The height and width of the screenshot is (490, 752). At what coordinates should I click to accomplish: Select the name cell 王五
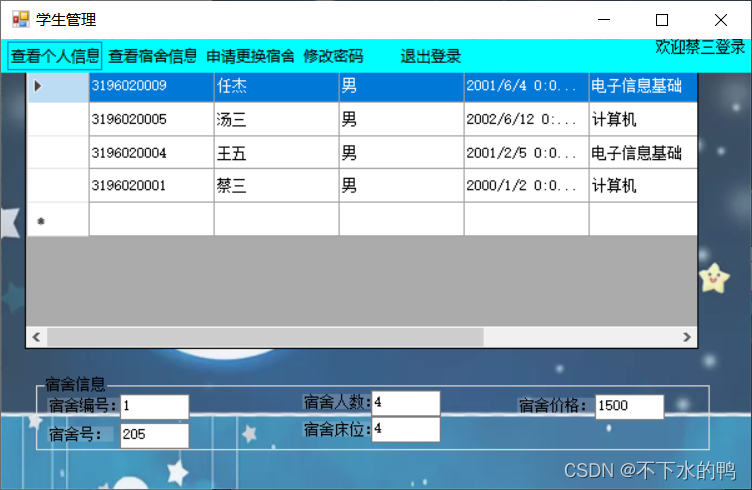275,153
